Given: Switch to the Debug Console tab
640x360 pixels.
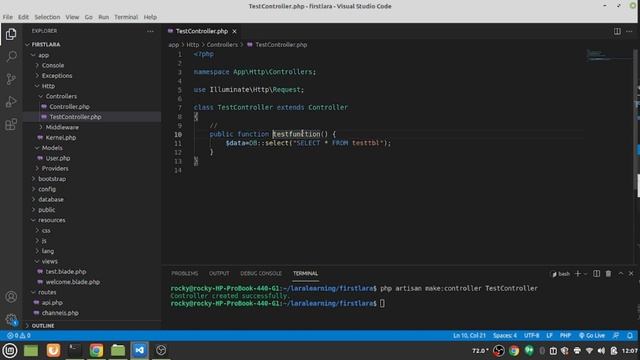Looking at the screenshot, I should tap(261, 273).
